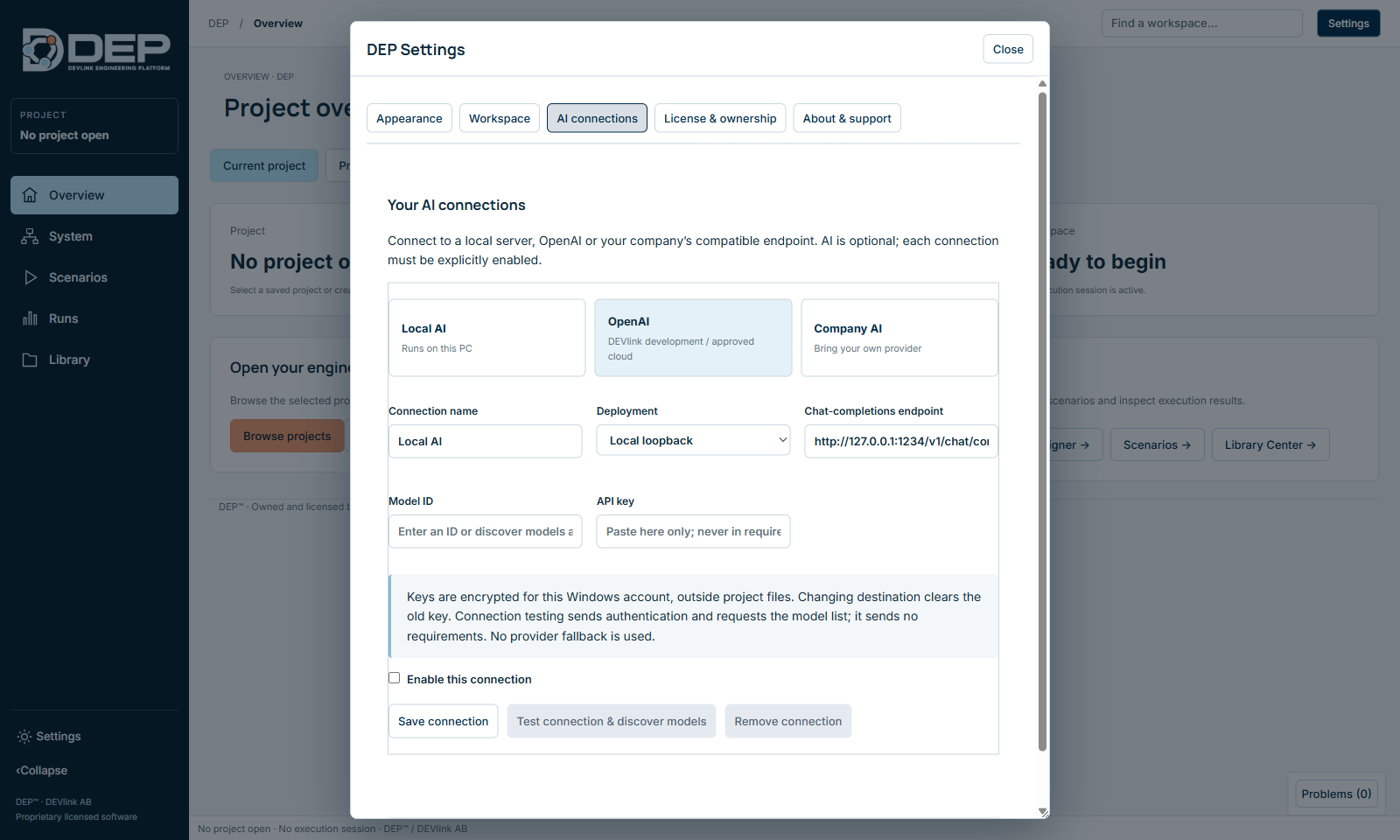Select the Current project tab
This screenshot has width=1400, height=840.
(264, 165)
